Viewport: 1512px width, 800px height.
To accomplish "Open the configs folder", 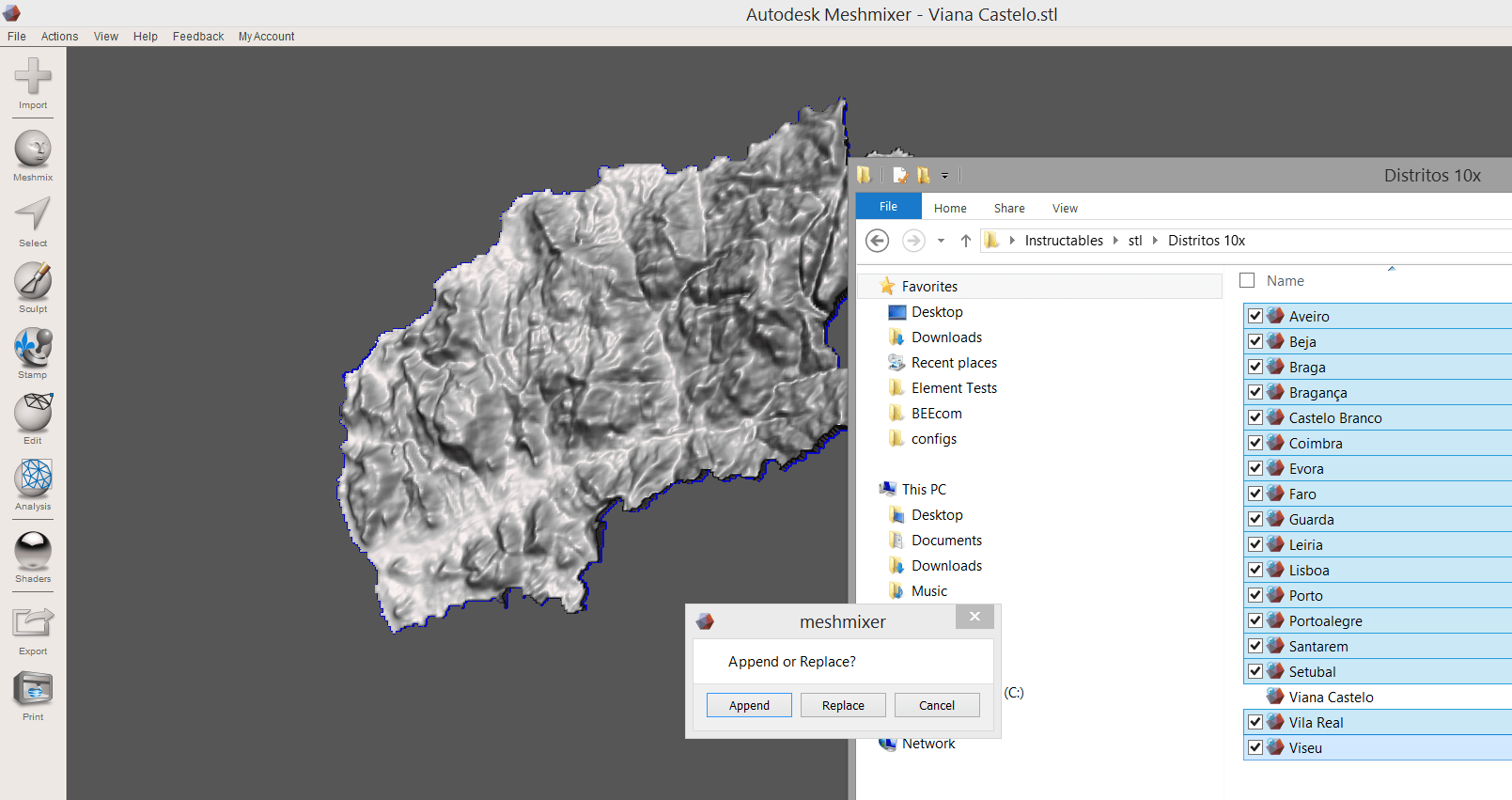I will pos(922,439).
